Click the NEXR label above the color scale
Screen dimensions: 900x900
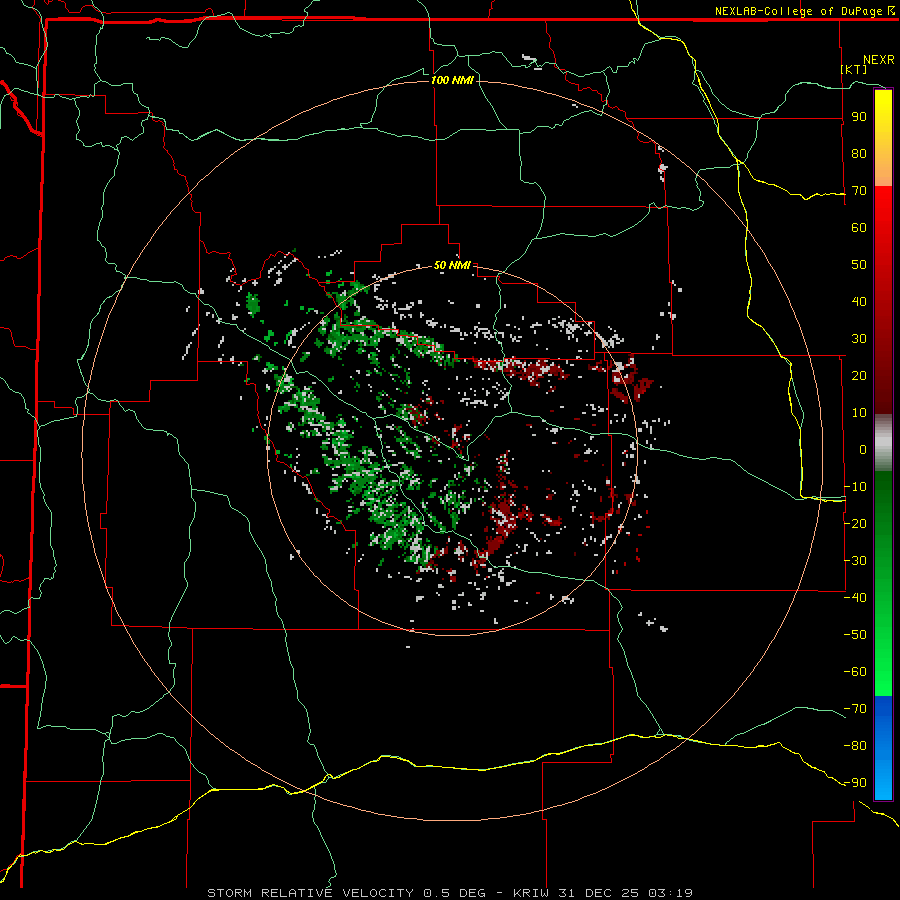coord(879,60)
